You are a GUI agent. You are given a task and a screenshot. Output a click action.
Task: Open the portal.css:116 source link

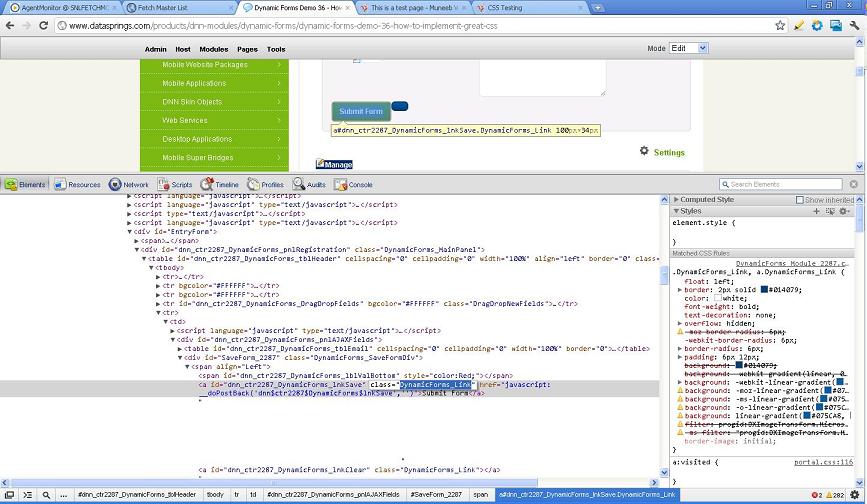click(823, 462)
